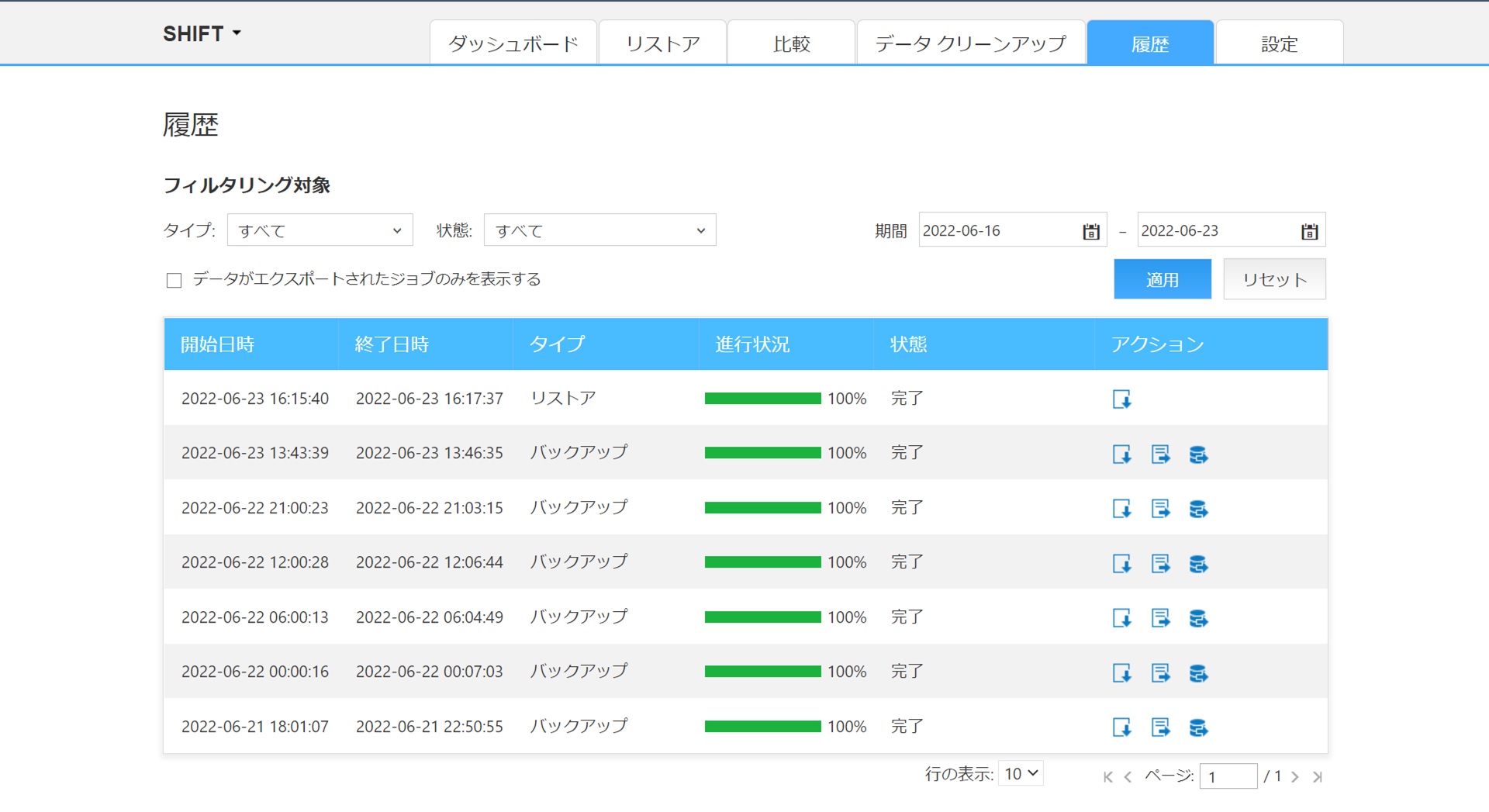The width and height of the screenshot is (1489, 812).
Task: Open the タイプ filter dropdown
Action: (x=320, y=230)
